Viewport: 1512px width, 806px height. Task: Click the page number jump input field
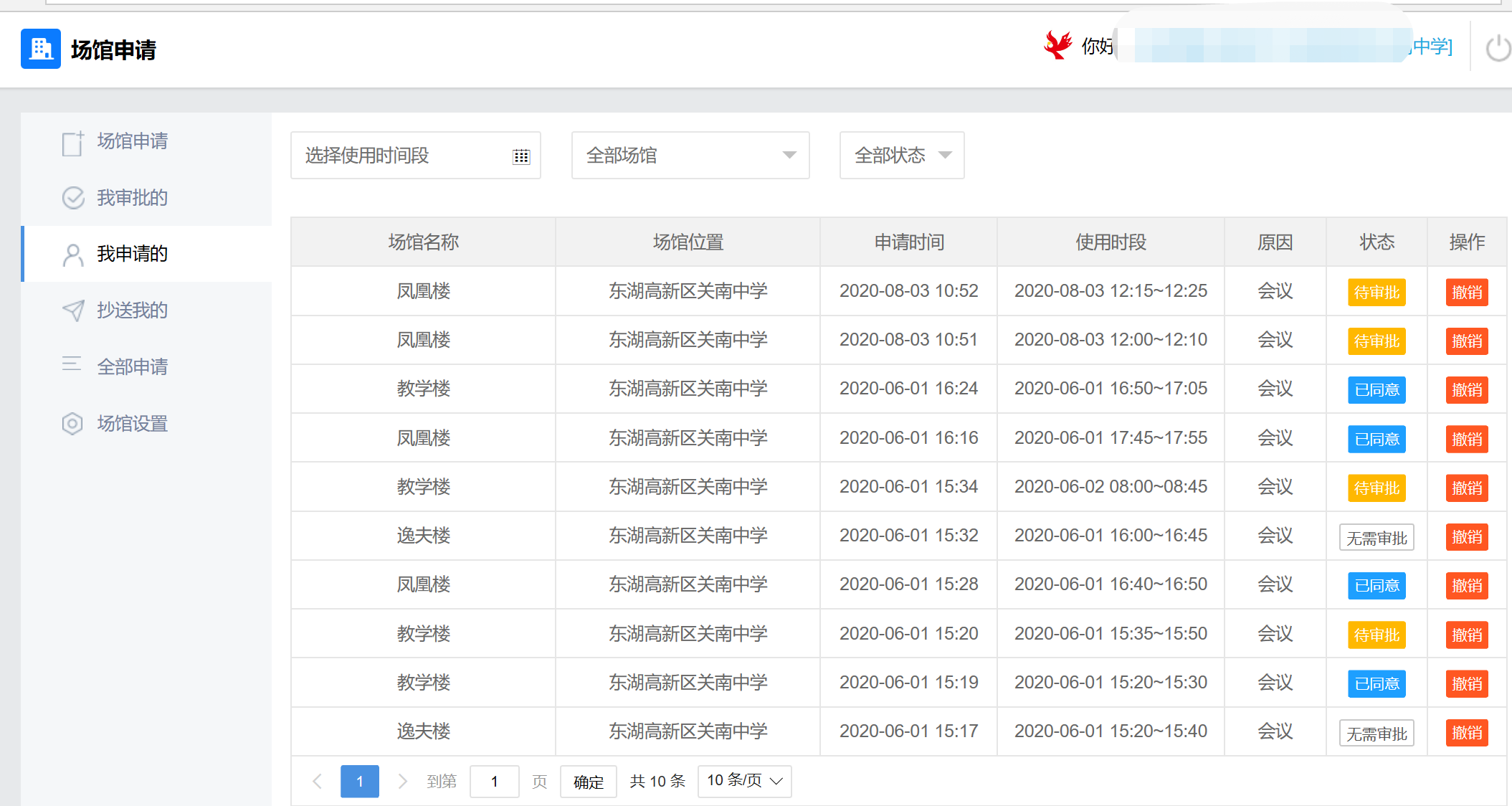(494, 782)
